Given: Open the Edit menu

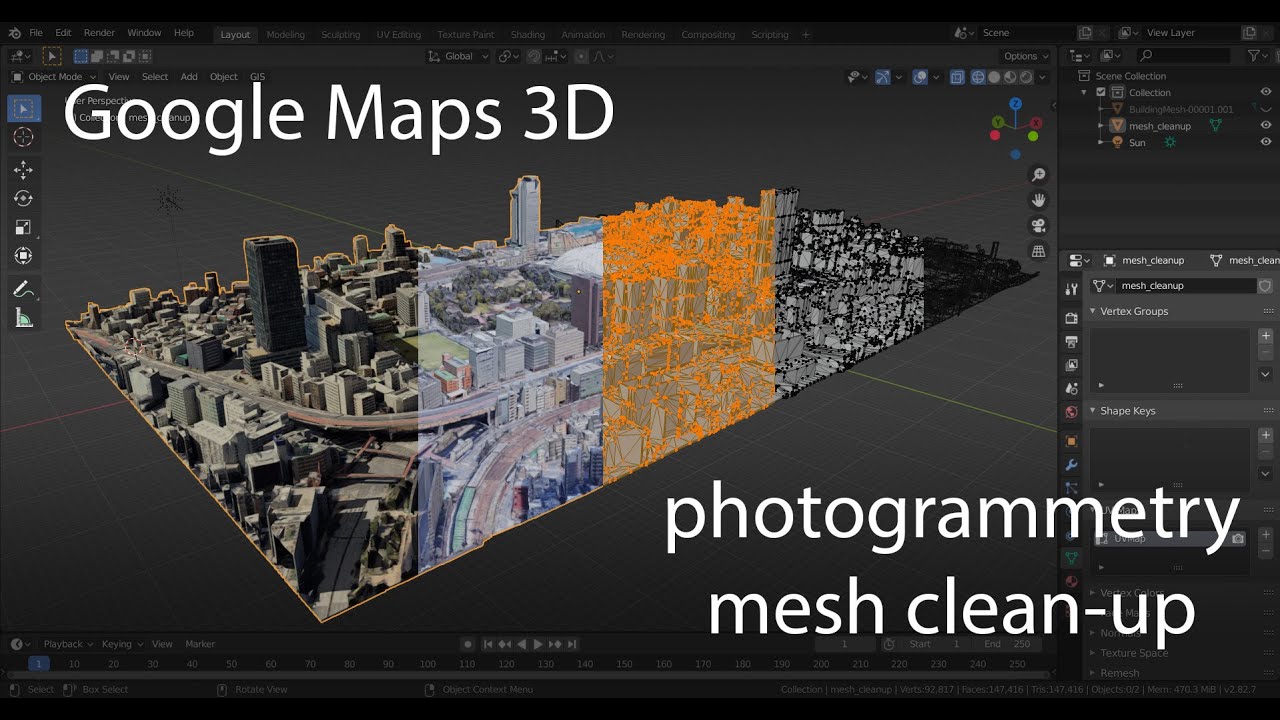Looking at the screenshot, I should click(63, 33).
